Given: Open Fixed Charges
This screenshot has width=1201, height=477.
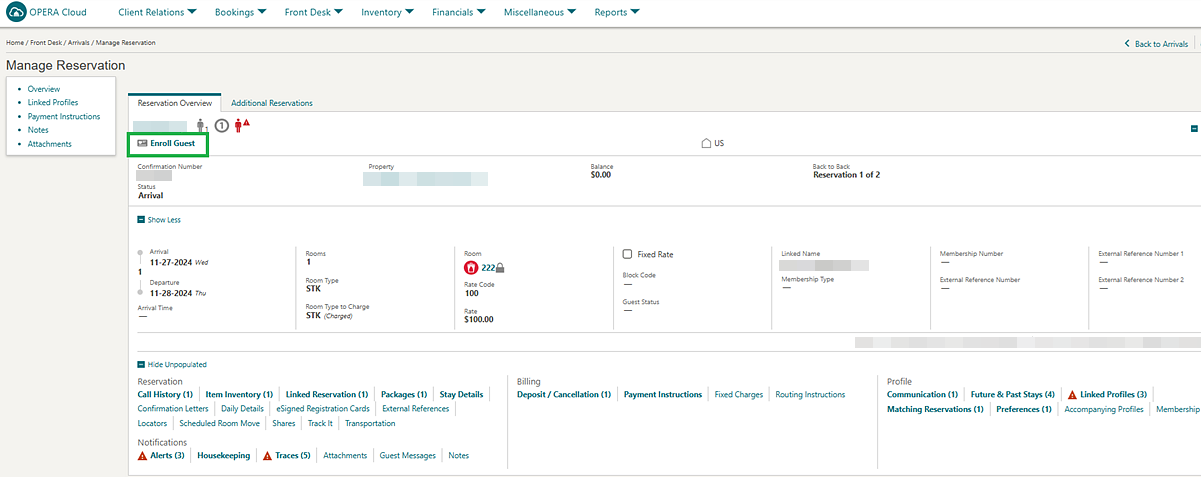Looking at the screenshot, I should (739, 394).
